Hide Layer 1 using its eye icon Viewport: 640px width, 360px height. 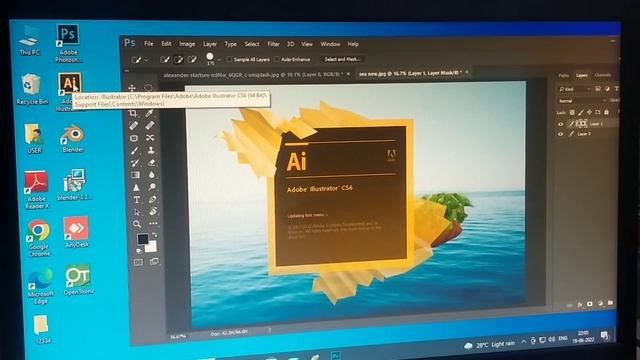click(x=560, y=124)
